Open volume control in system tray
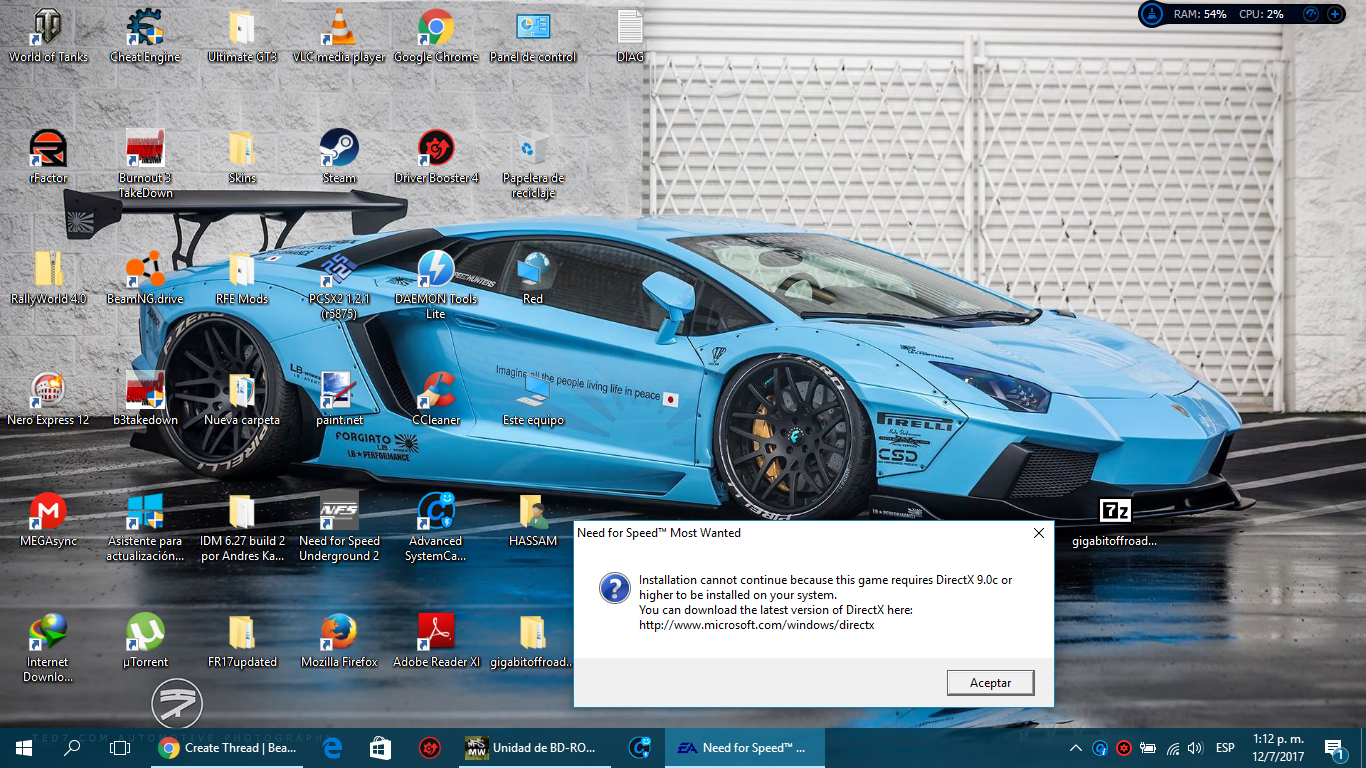This screenshot has width=1366, height=768. pos(1195,748)
